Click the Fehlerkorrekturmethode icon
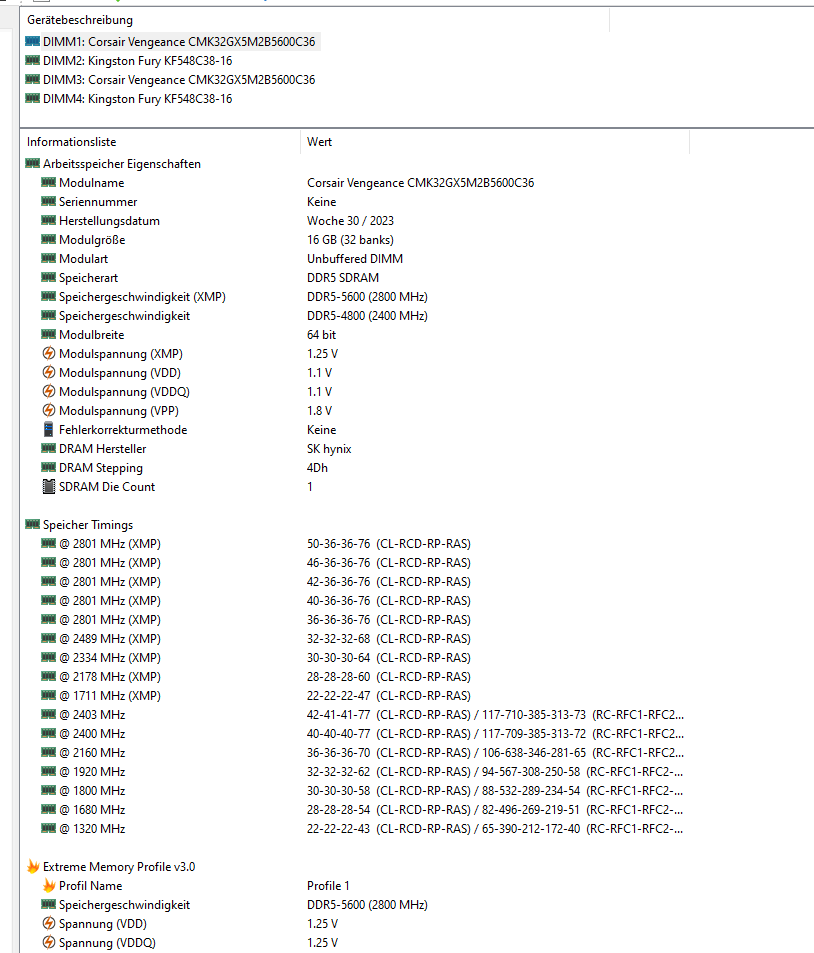Image resolution: width=814 pixels, height=953 pixels. click(x=49, y=429)
